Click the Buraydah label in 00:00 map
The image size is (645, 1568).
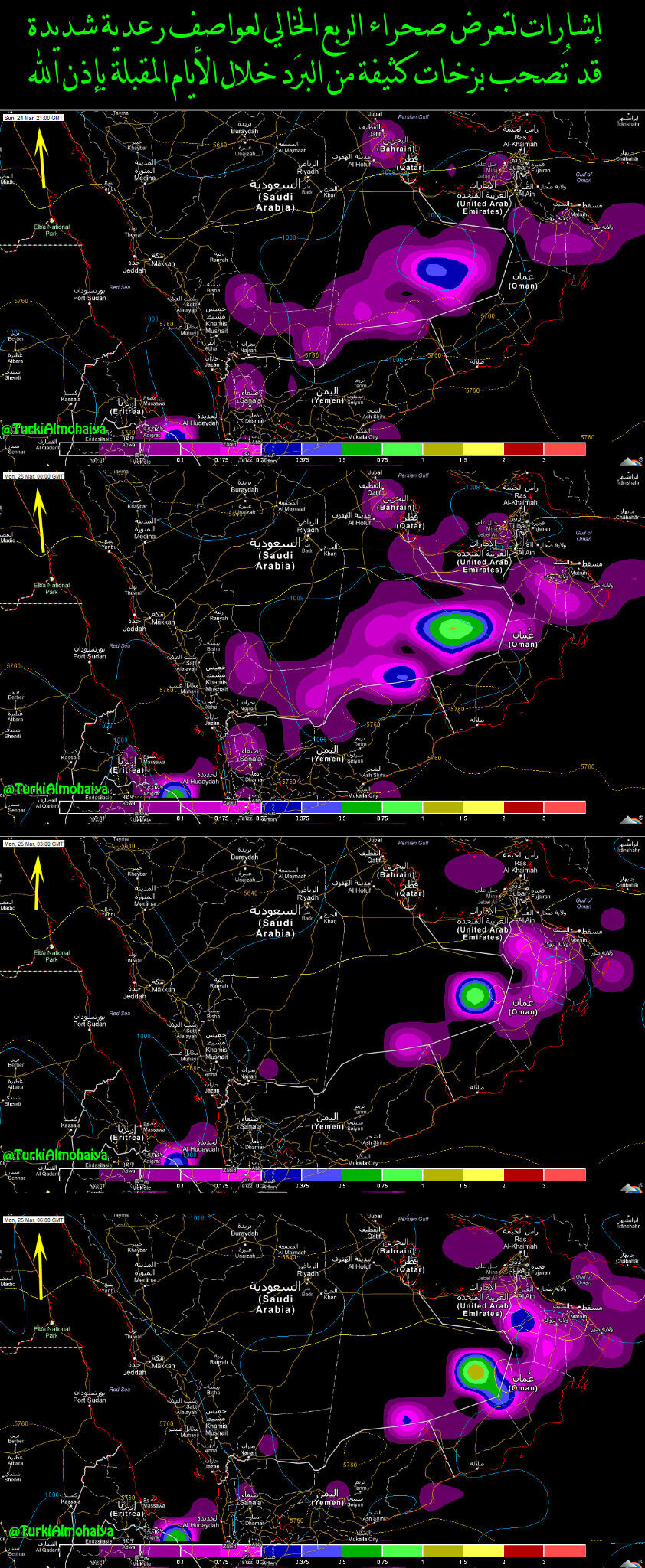[x=245, y=489]
